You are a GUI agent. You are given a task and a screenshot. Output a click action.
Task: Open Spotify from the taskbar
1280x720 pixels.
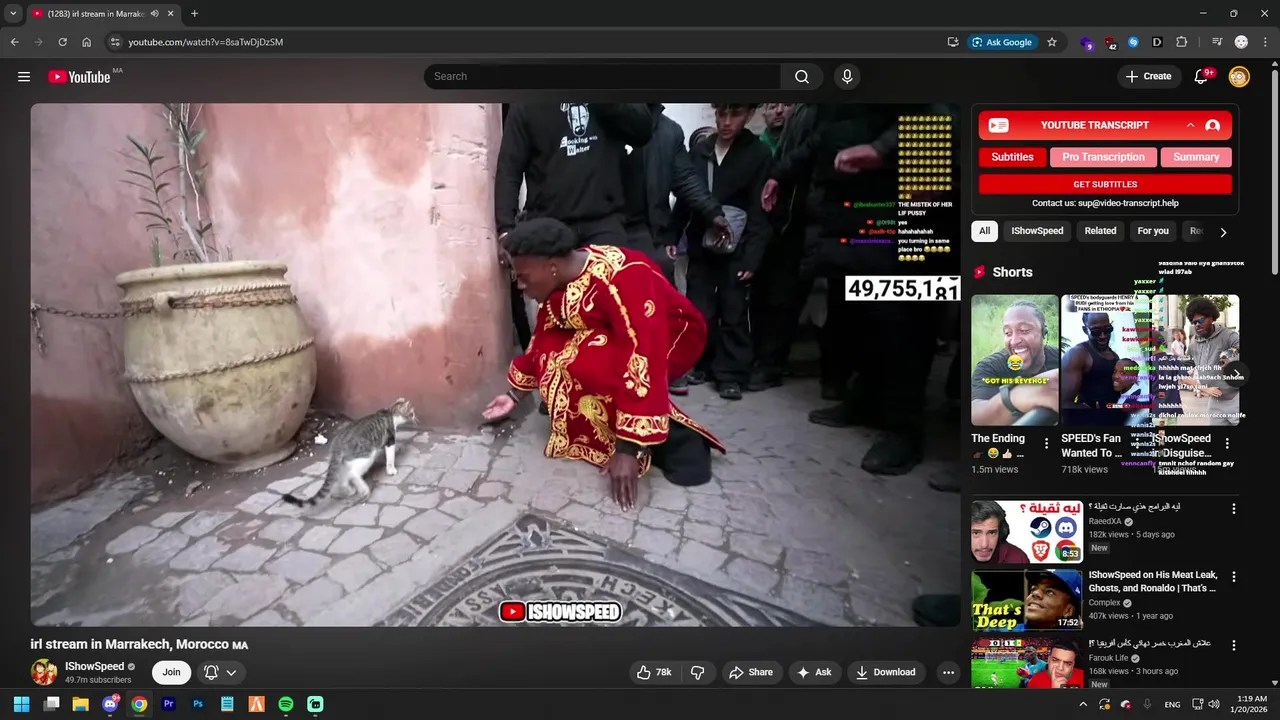(286, 704)
